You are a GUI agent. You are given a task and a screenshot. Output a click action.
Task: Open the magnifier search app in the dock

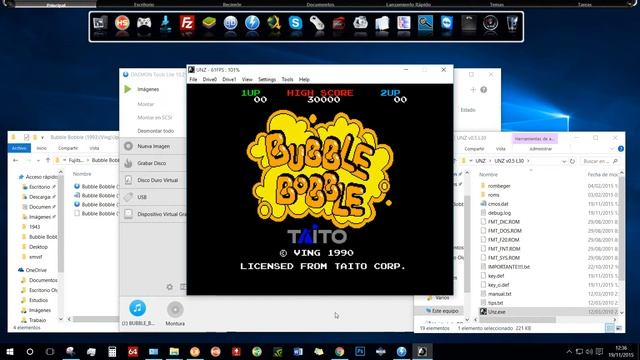click(425, 23)
